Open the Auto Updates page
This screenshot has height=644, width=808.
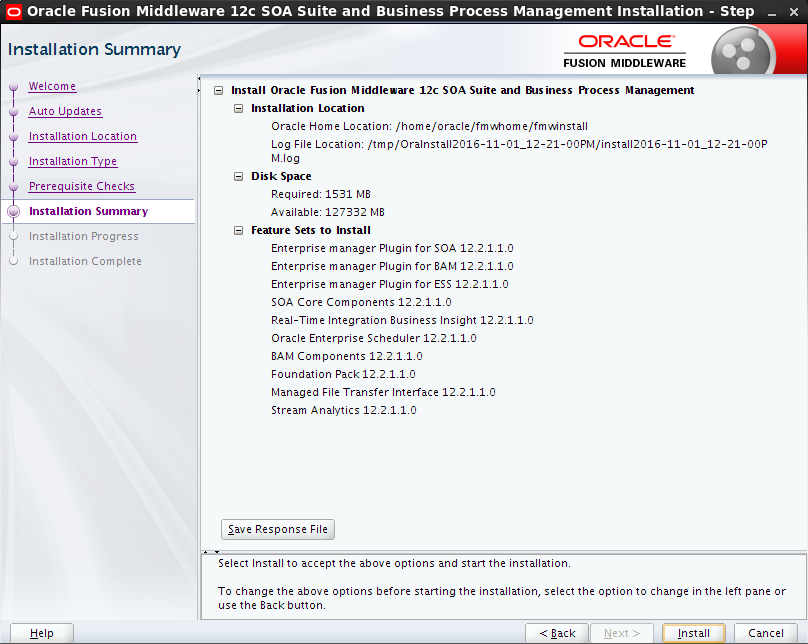tap(64, 111)
